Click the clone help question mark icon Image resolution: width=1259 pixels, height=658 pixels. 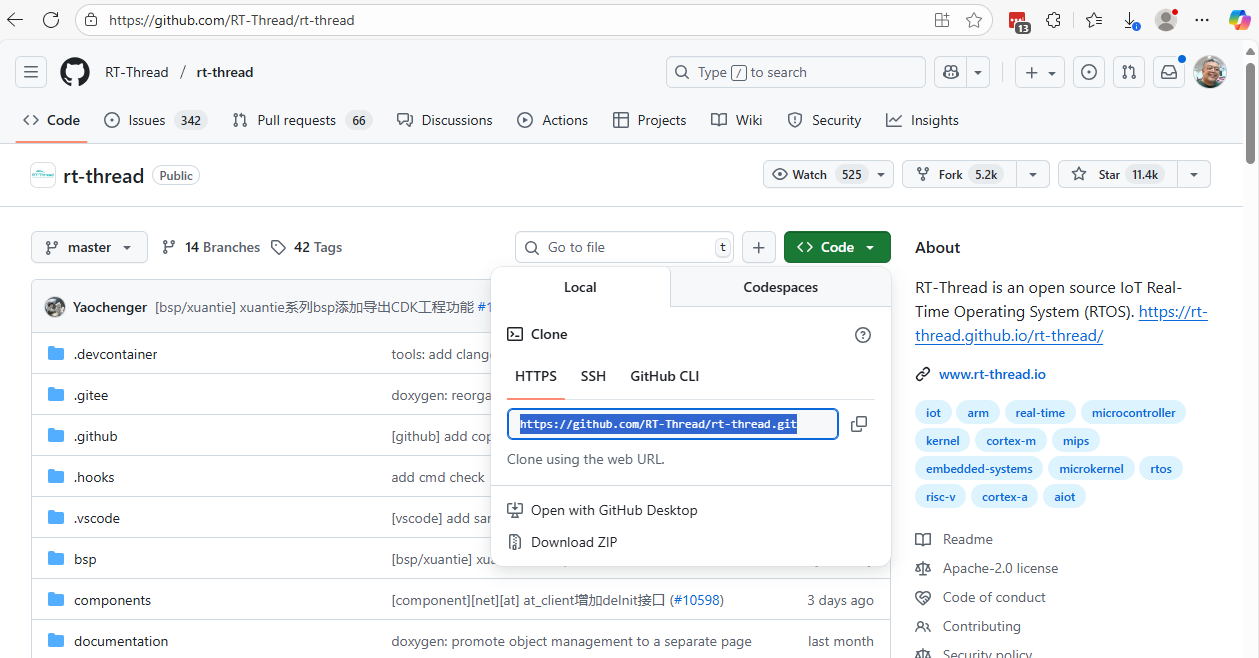(863, 335)
